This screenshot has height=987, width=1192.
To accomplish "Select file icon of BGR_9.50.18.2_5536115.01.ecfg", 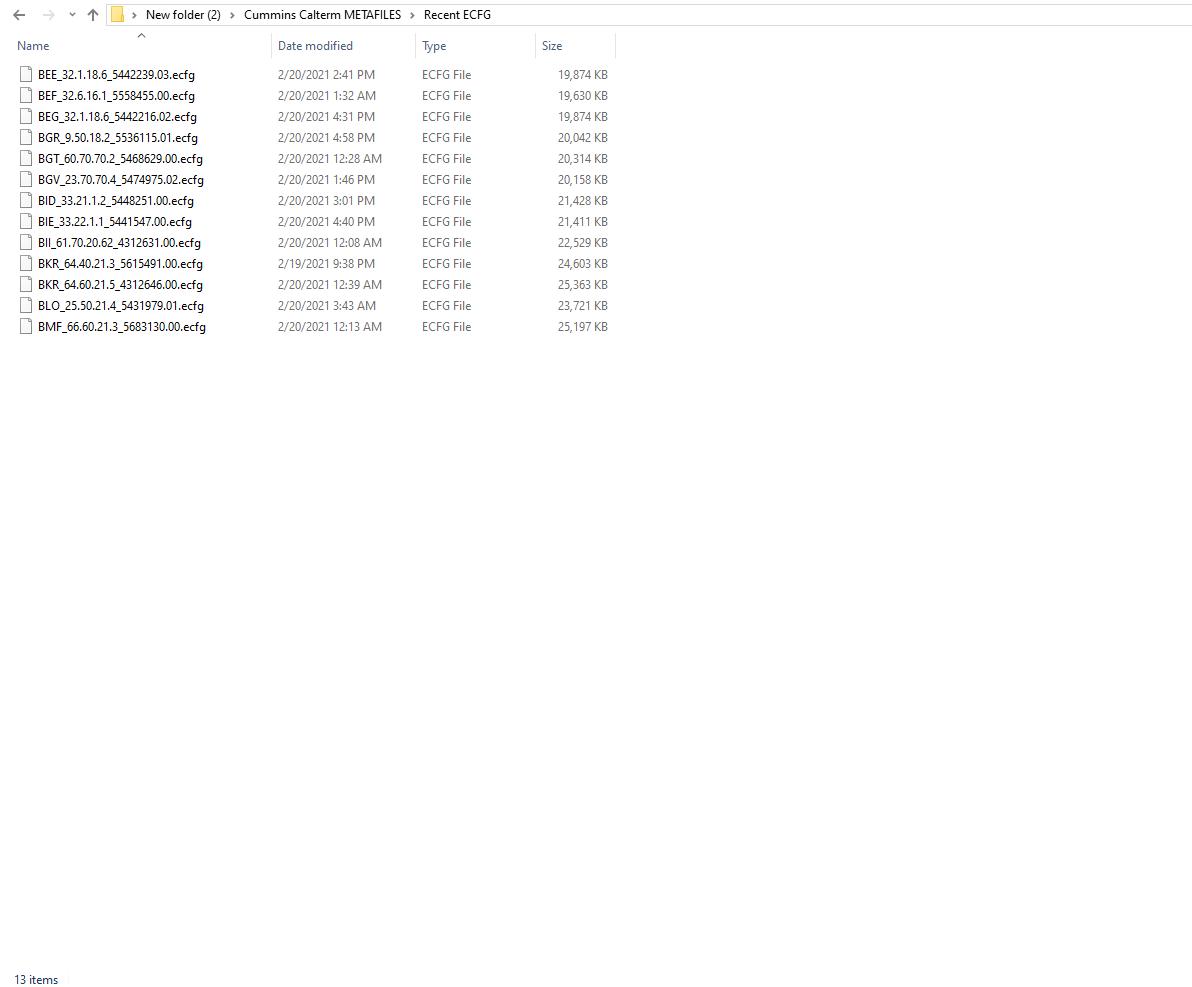I will tap(26, 138).
